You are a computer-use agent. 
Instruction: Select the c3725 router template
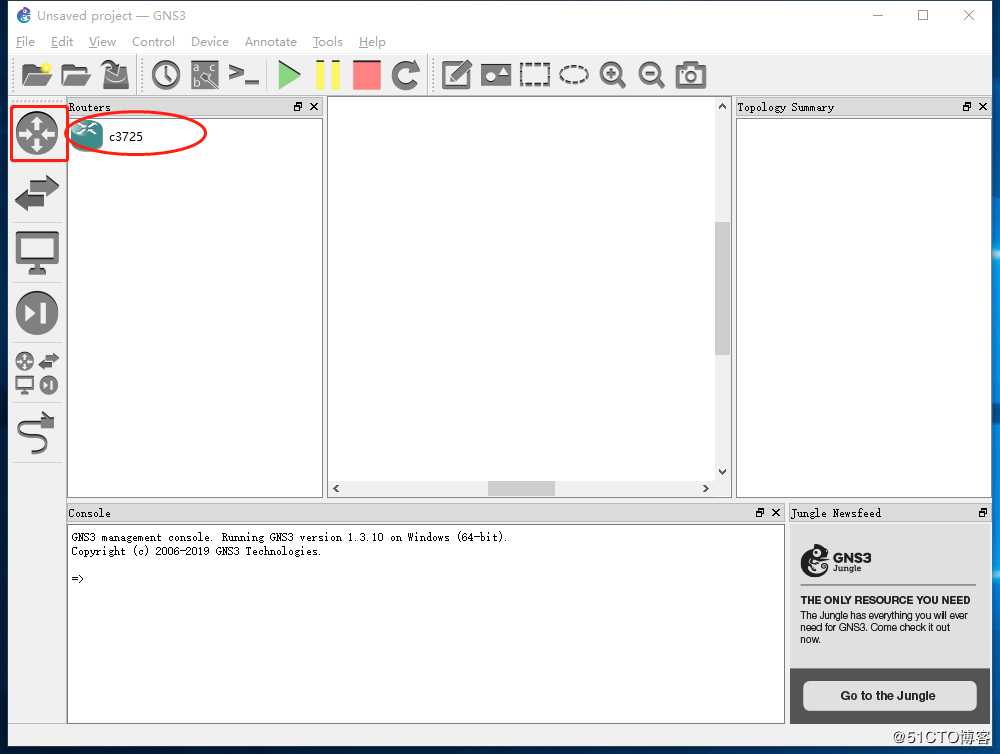point(107,136)
